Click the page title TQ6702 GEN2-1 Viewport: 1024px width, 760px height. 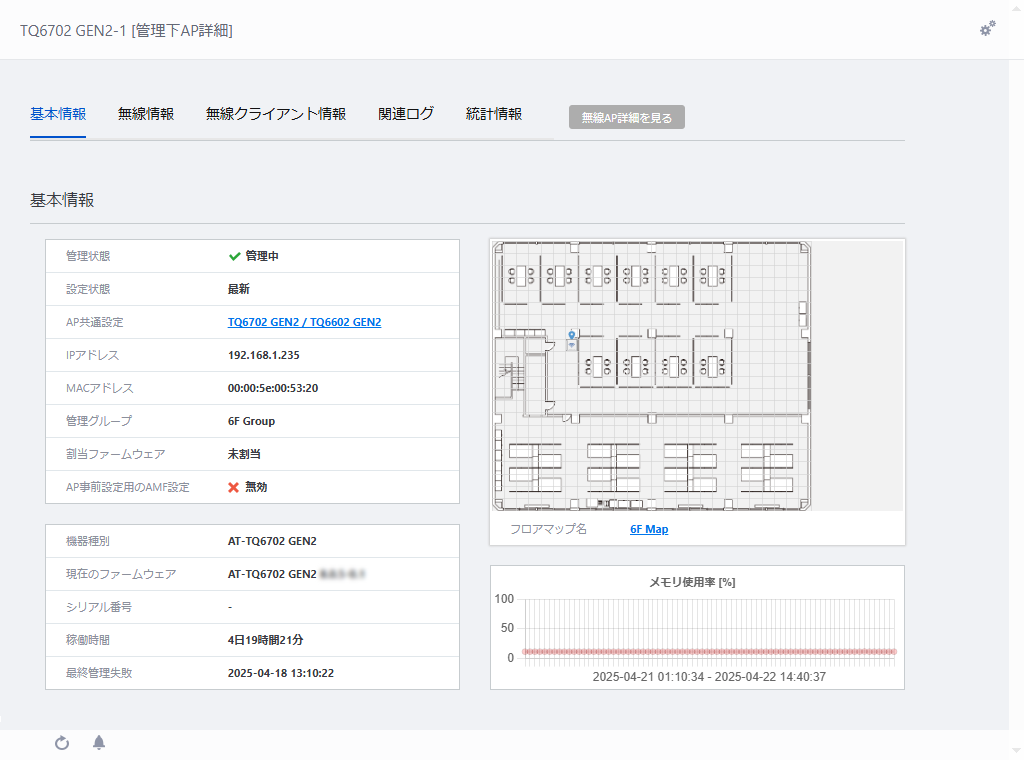pyautogui.click(x=73, y=31)
